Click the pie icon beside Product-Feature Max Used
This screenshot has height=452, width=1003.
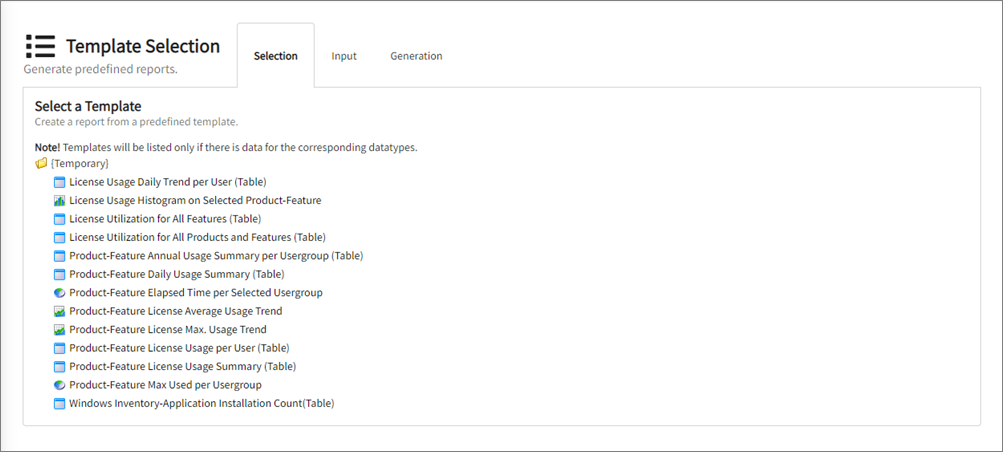coord(59,385)
